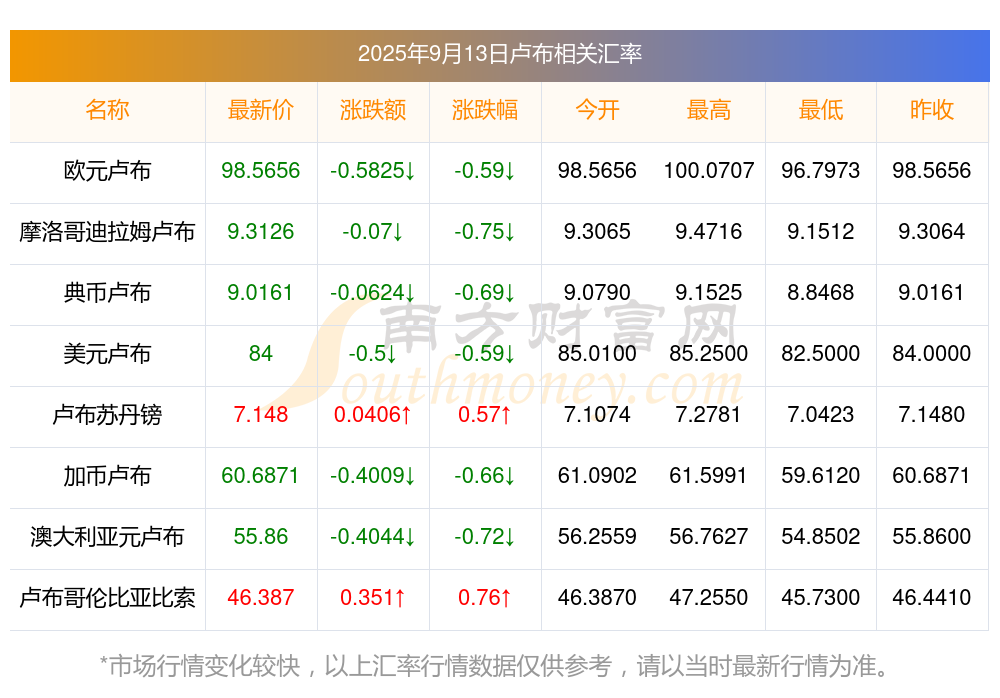Click latest price 9.3126
This screenshot has height=698, width=1000.
tap(260, 232)
